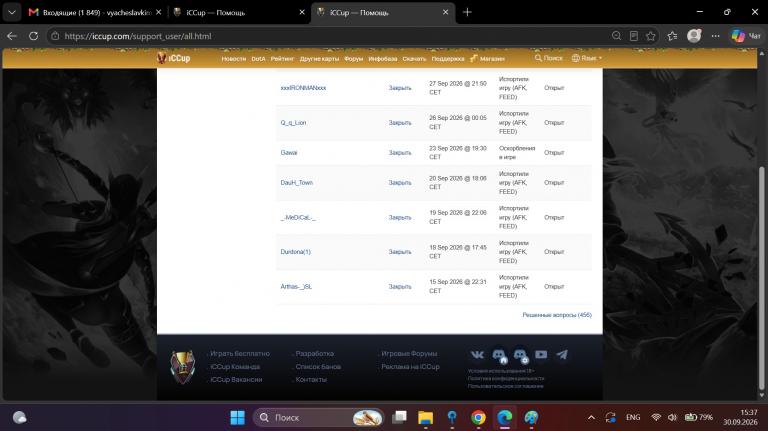This screenshot has width=768, height=431.
Task: Open the reader view icon in address bar
Action: pos(634,36)
